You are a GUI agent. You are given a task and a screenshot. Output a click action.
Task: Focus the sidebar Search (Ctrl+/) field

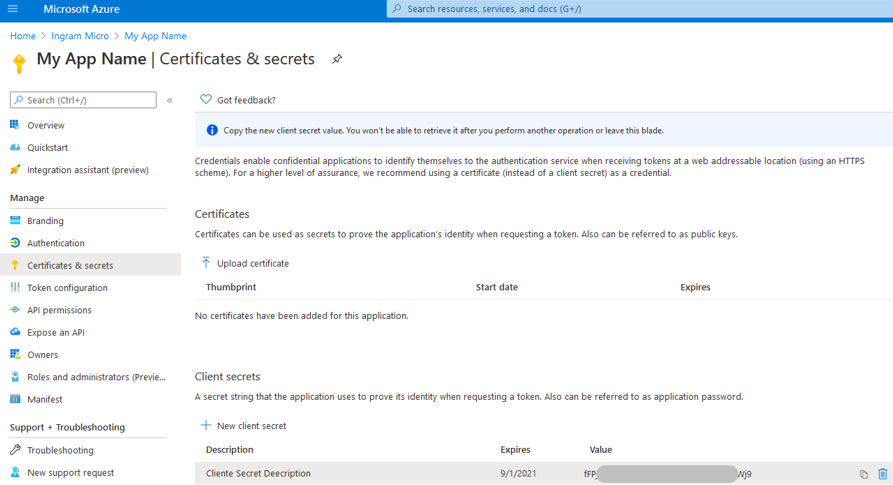(83, 100)
